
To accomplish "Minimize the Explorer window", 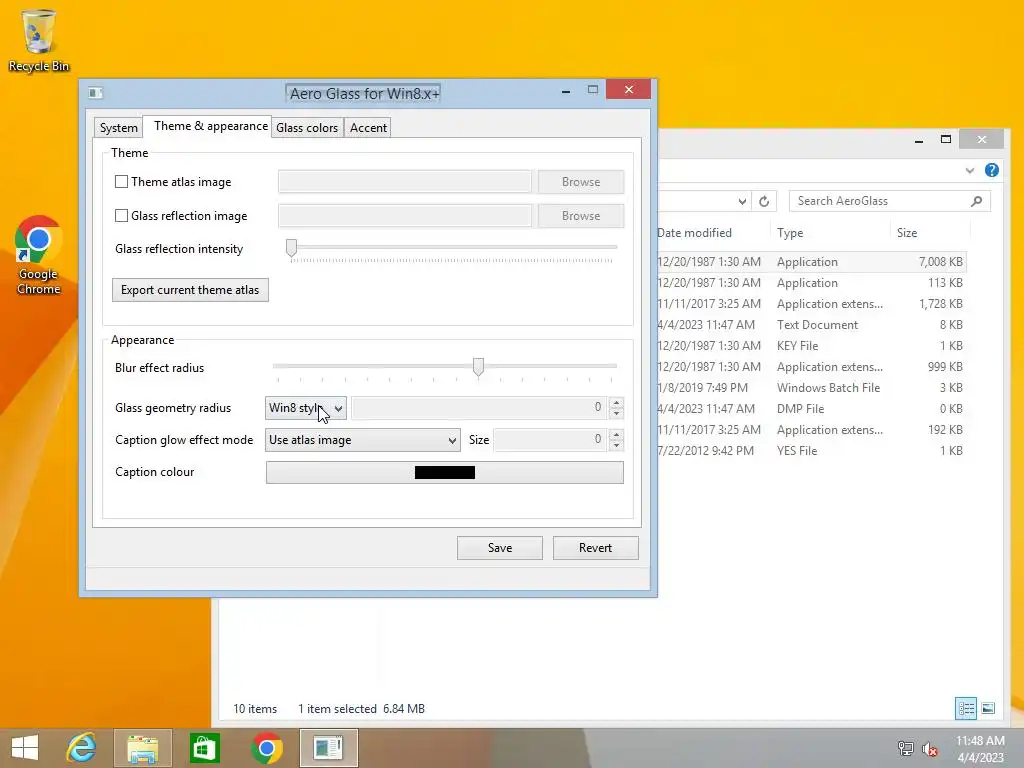I will [x=919, y=140].
